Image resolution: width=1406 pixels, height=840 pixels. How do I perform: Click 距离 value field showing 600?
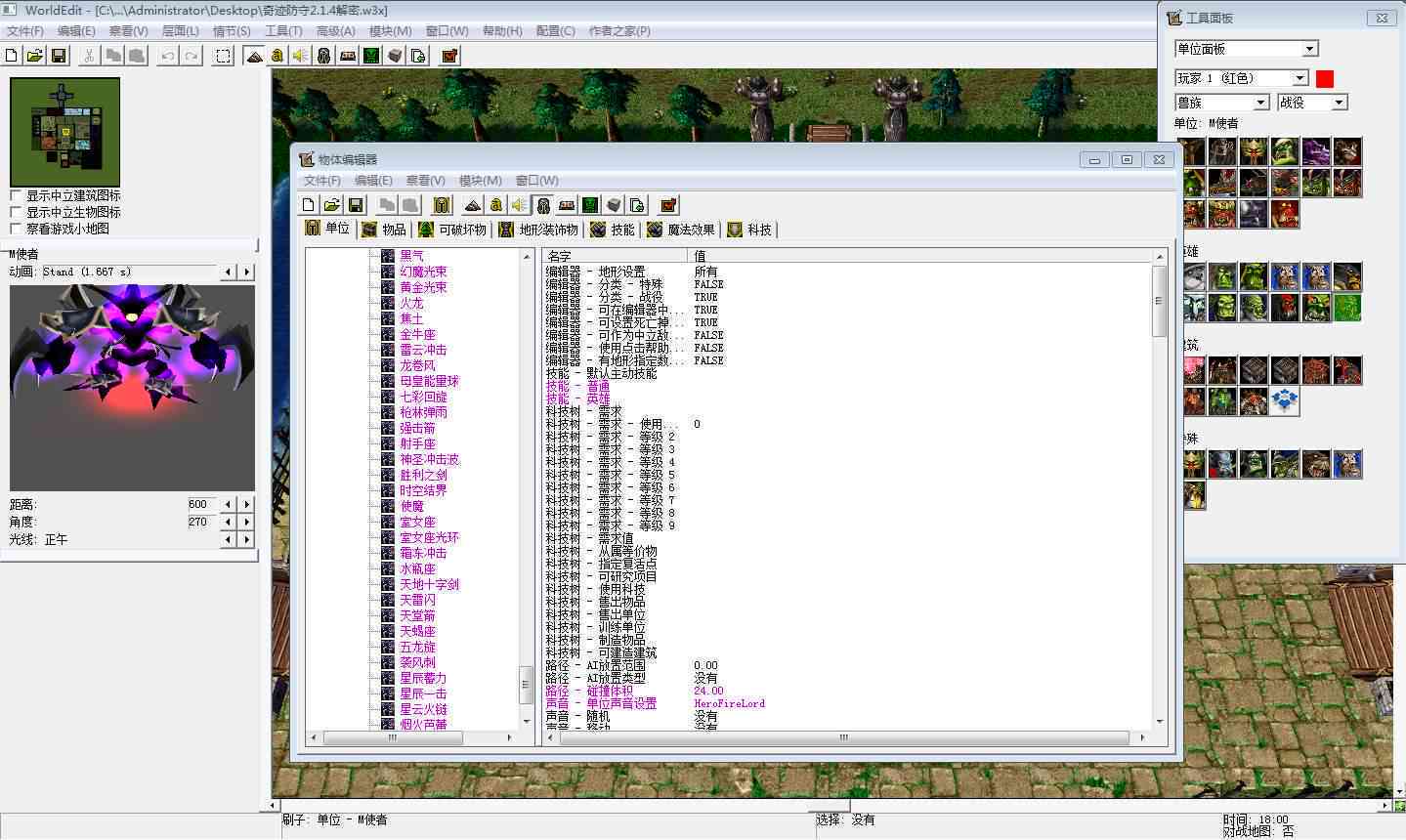[201, 505]
